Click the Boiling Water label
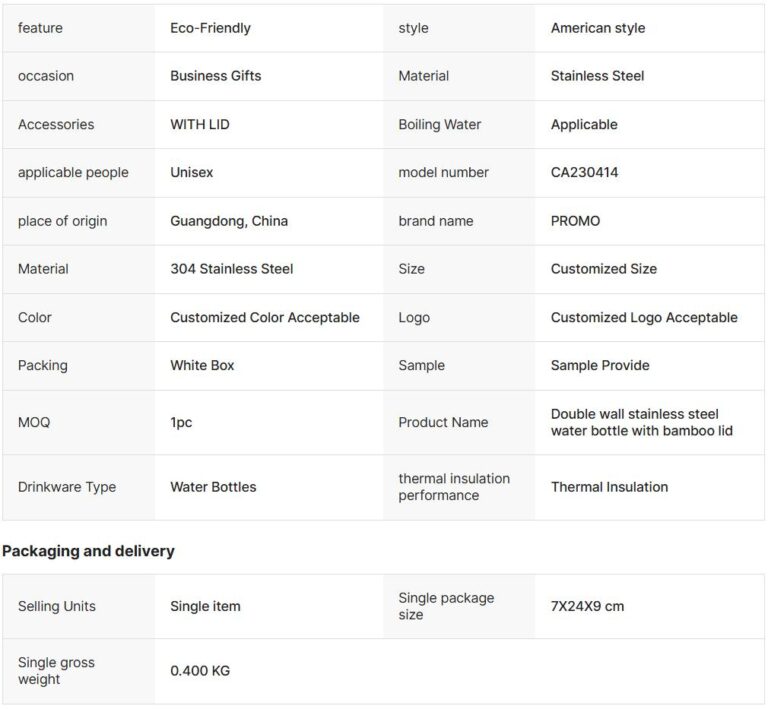 tap(439, 125)
